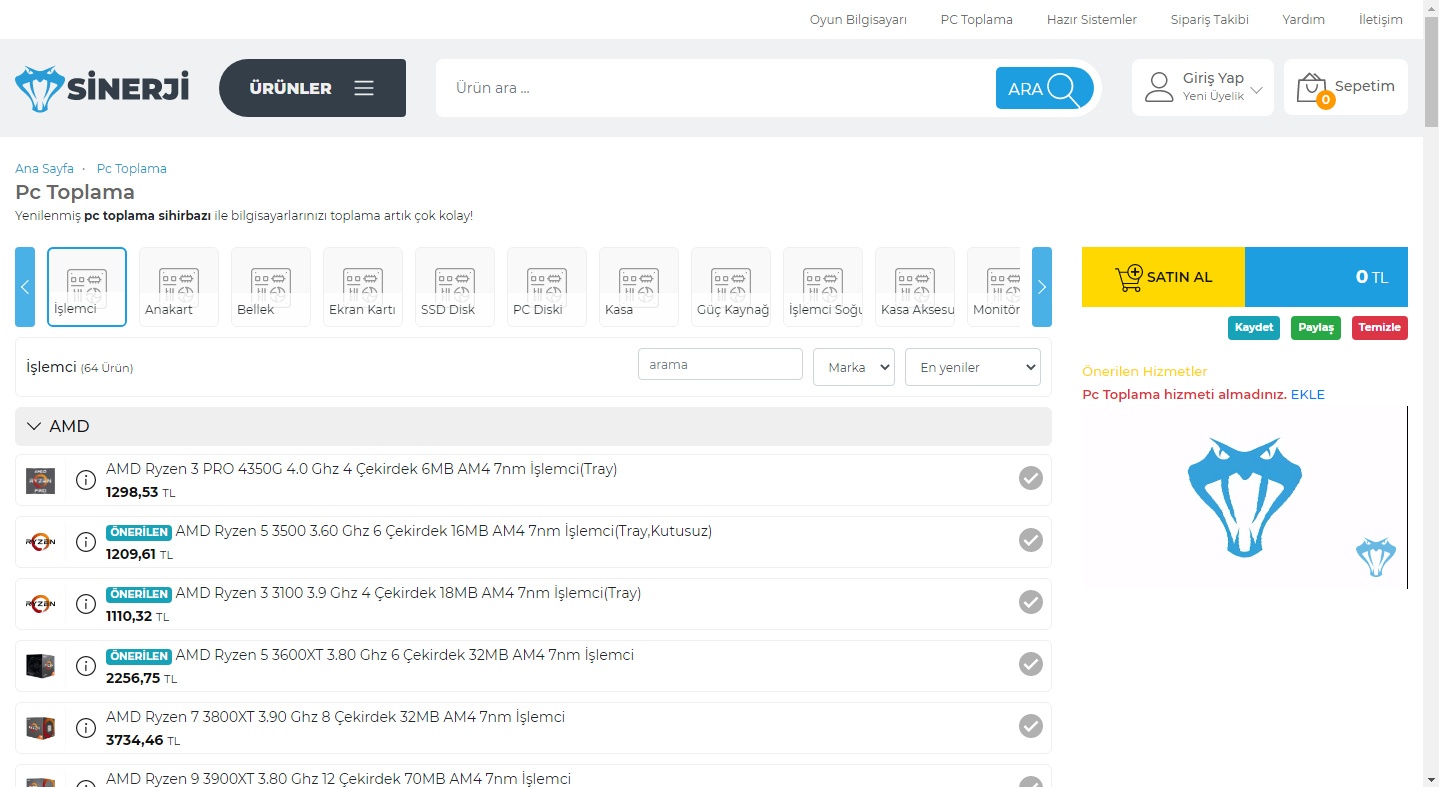
Task: Open PC Toplama in top menu
Action: [x=977, y=20]
